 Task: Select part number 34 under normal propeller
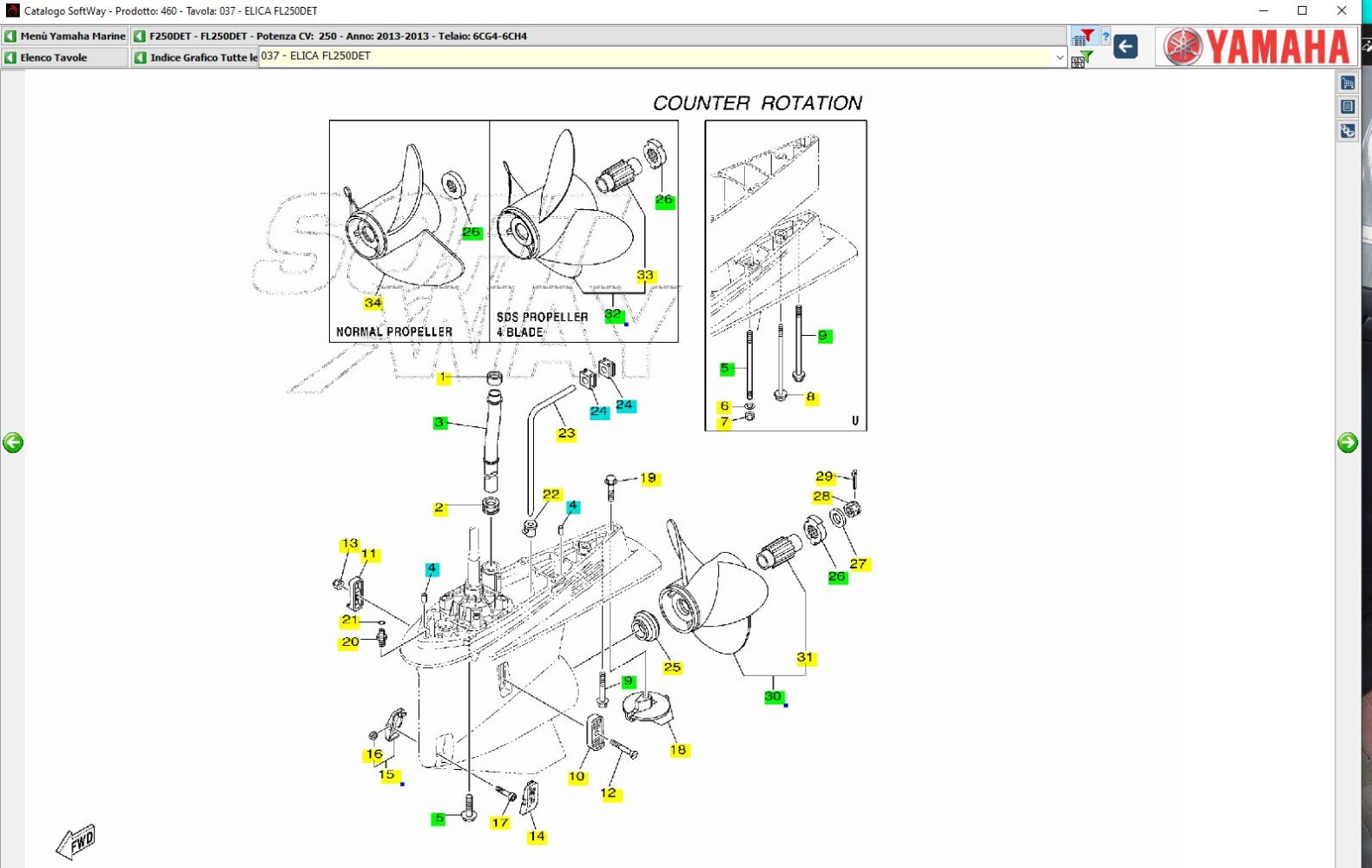point(373,303)
